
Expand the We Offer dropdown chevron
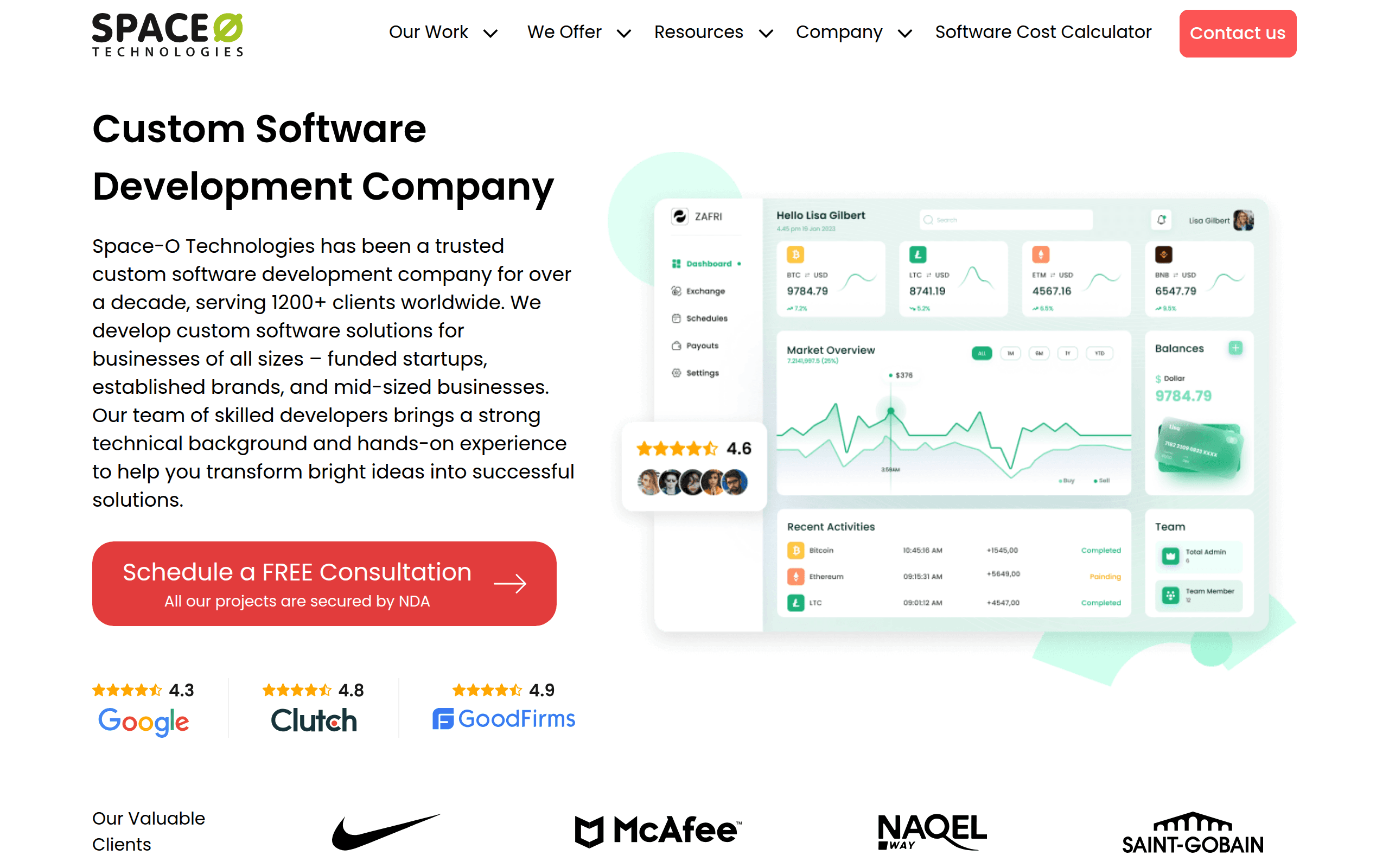624,33
